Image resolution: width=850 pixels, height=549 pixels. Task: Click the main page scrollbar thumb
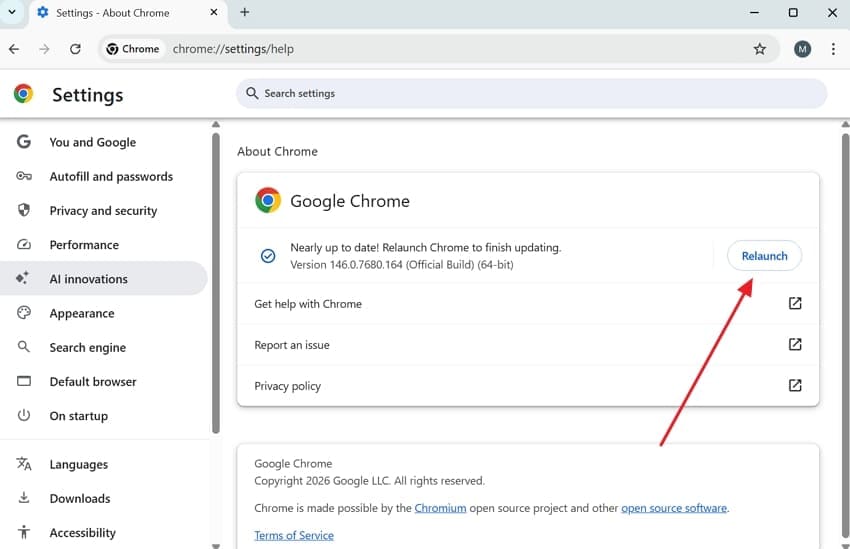pyautogui.click(x=846, y=336)
